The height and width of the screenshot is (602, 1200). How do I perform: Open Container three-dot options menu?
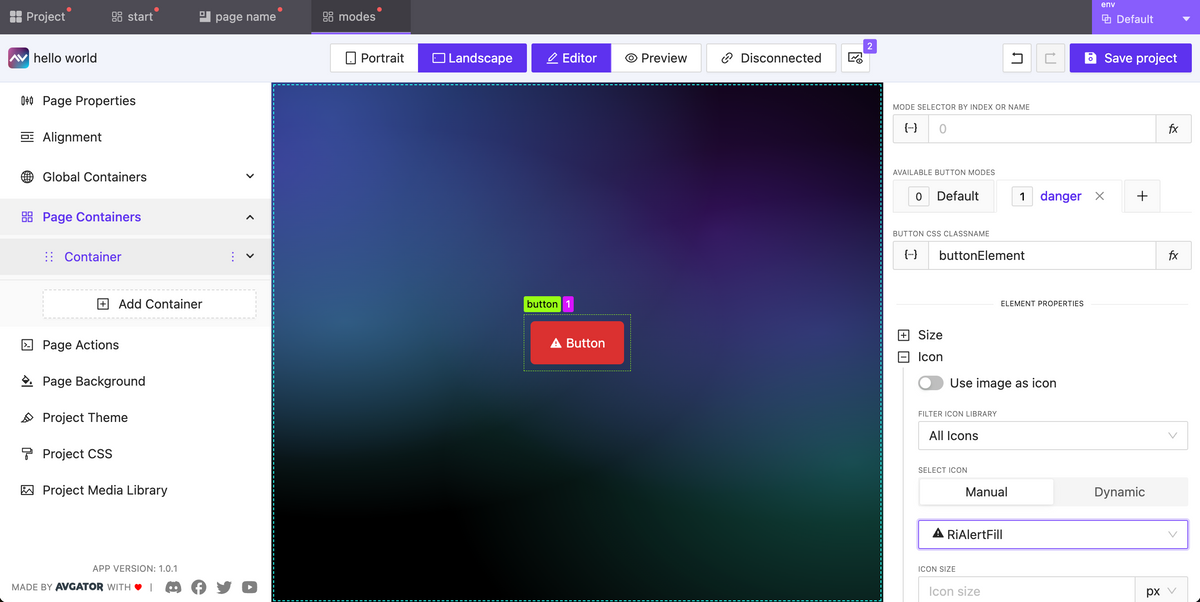click(233, 257)
